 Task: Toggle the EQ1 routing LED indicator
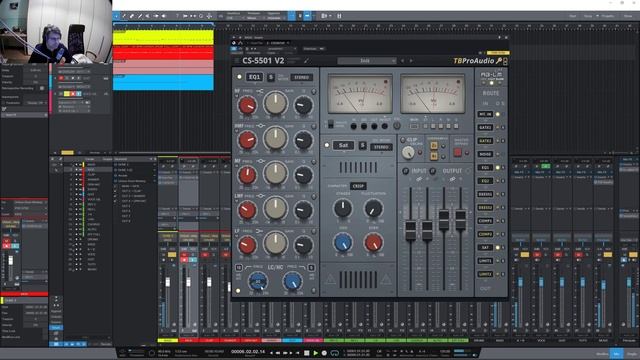498,168
